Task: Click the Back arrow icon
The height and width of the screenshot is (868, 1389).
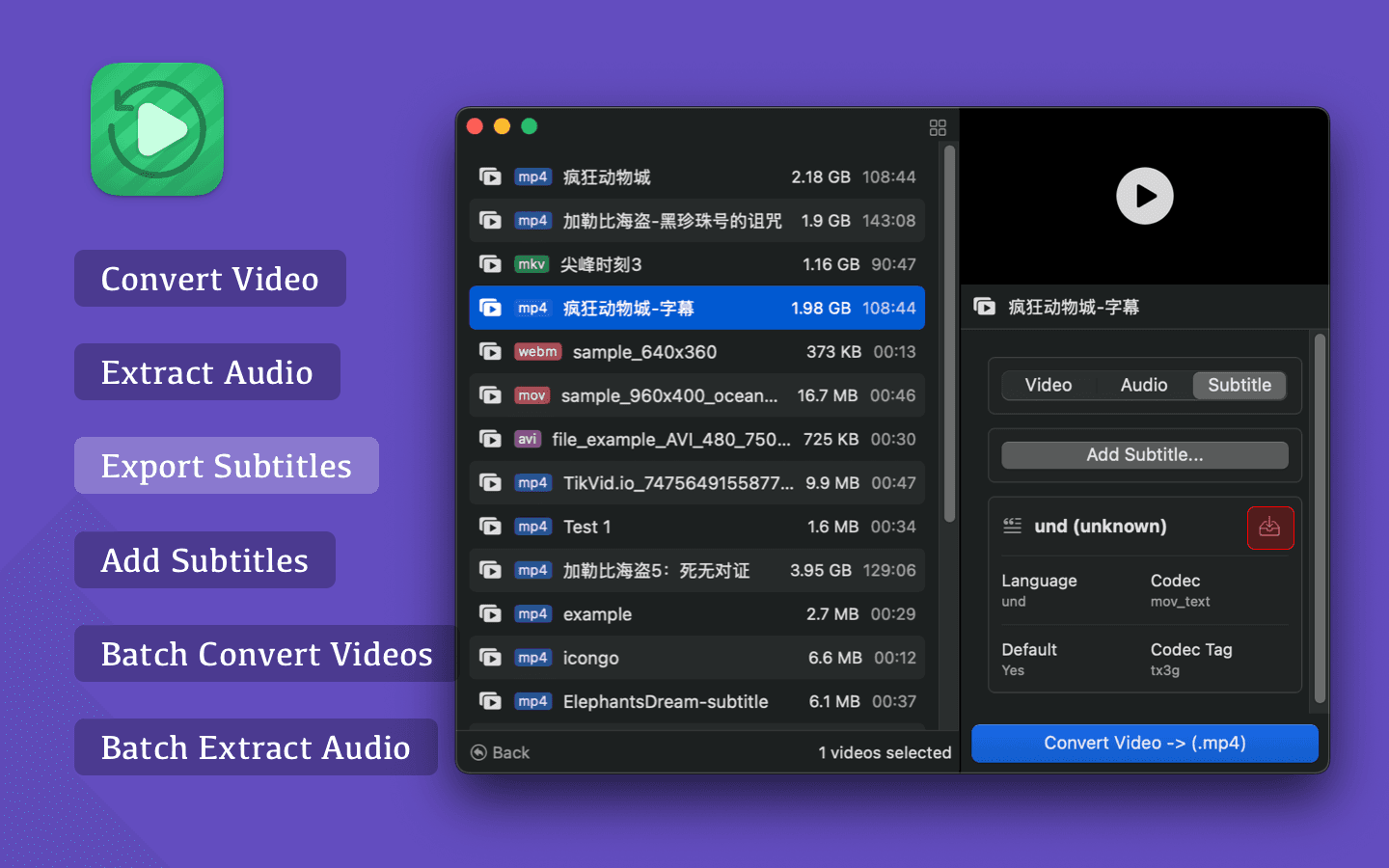Action: 478,752
